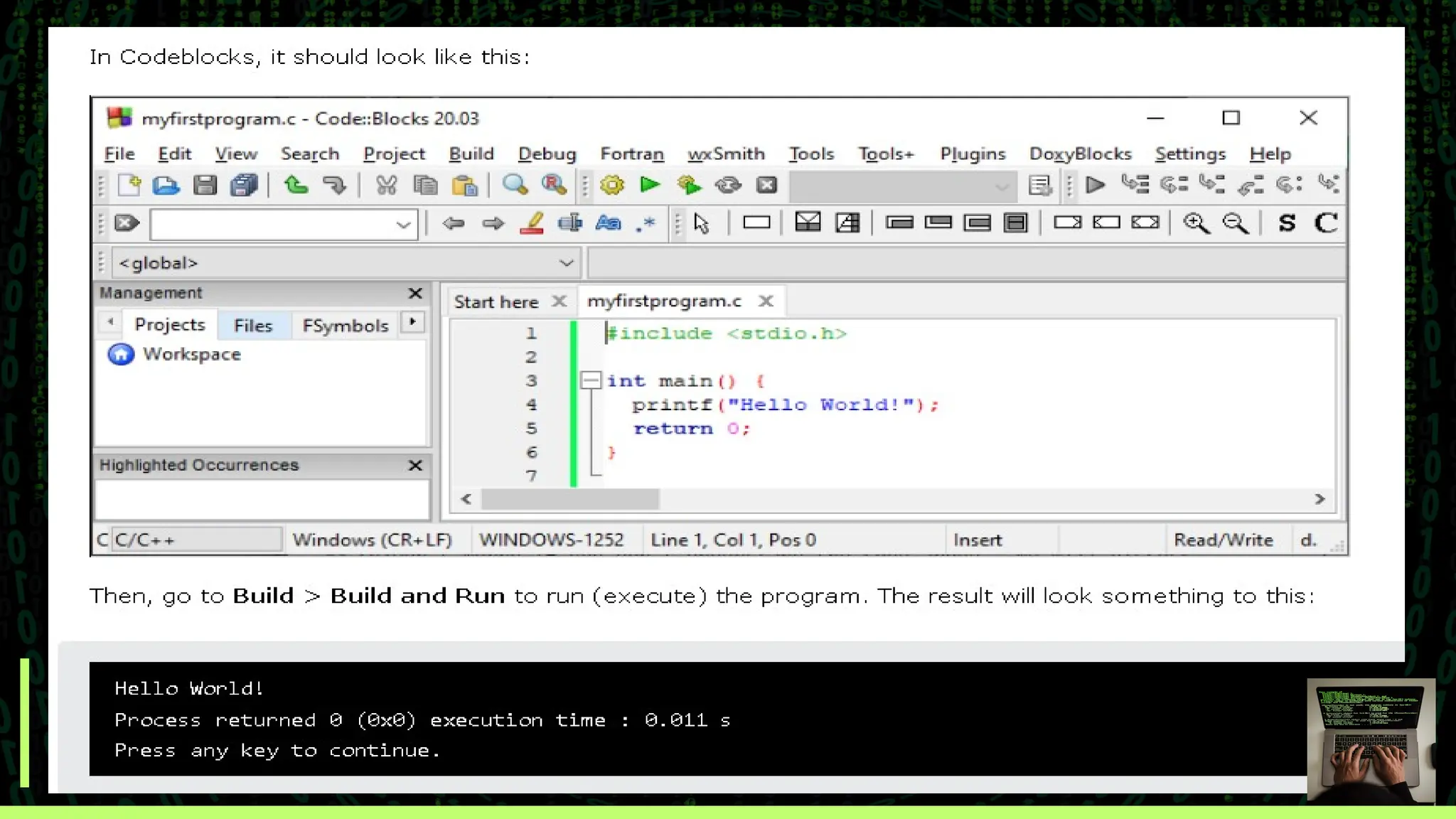
Task: Open the DoxyBlocks menu
Action: pyautogui.click(x=1080, y=154)
